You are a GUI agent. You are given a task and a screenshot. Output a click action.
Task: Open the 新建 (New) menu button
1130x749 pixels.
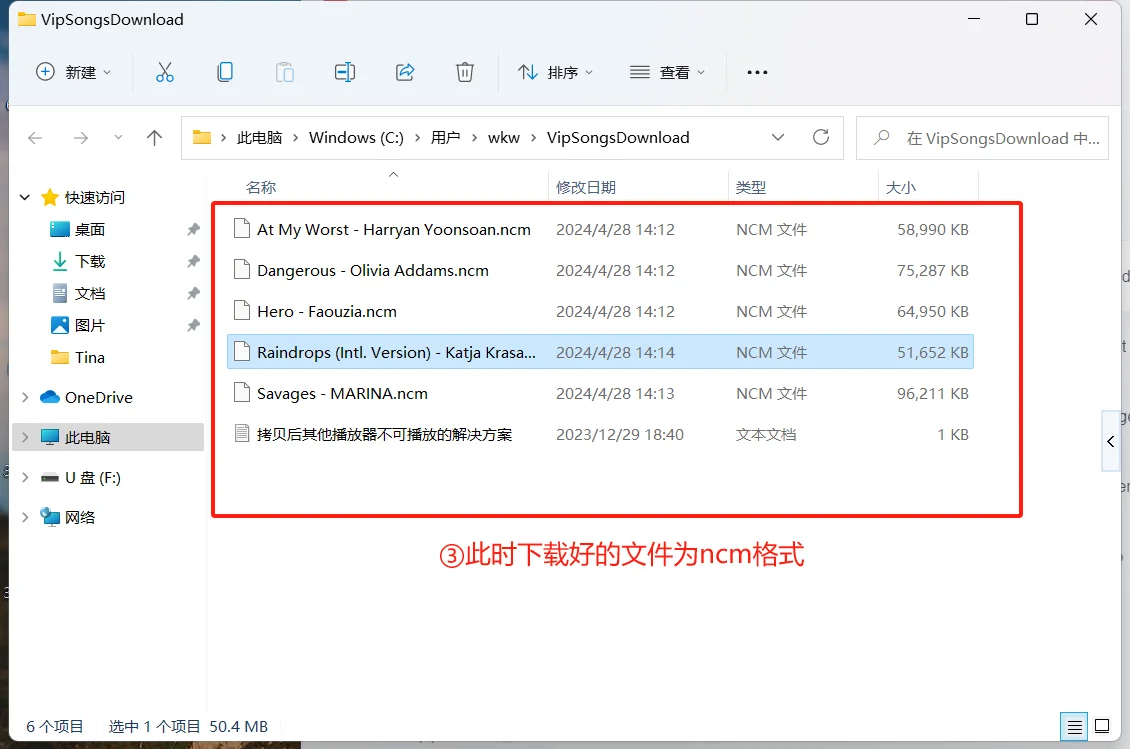click(74, 72)
